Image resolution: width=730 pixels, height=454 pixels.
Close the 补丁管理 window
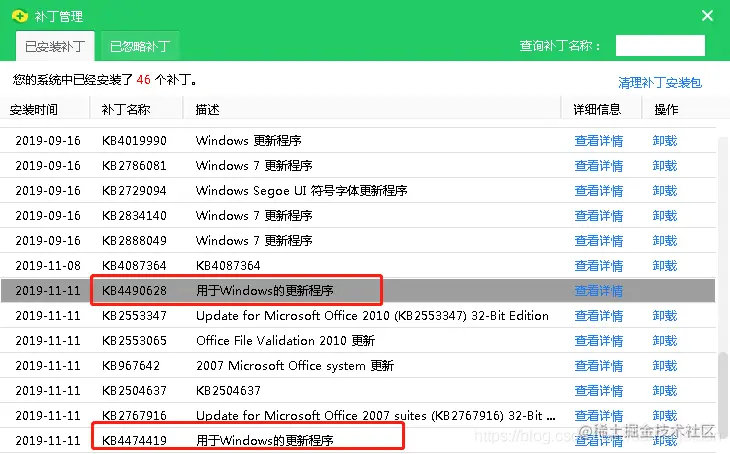[707, 16]
